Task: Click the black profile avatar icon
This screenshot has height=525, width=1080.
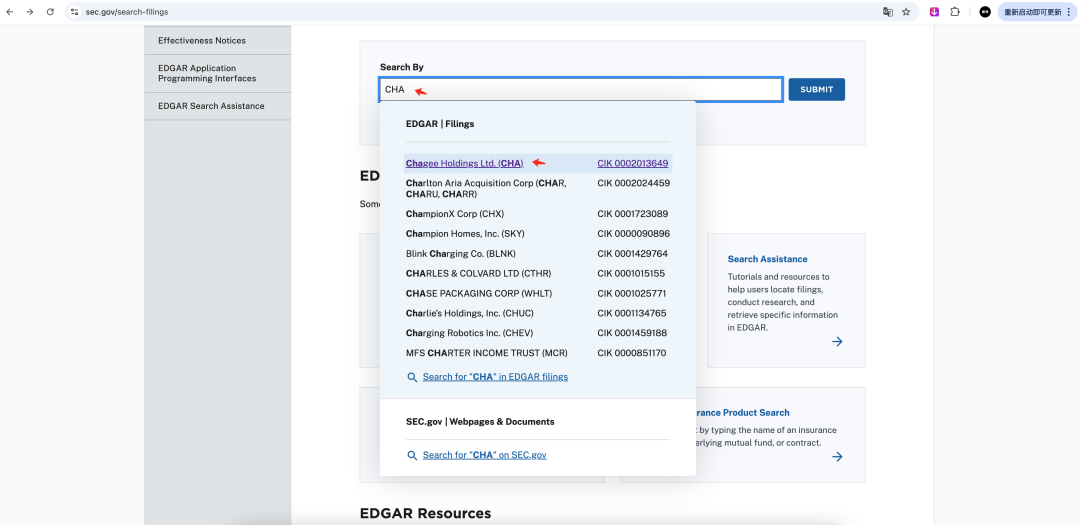Action: click(x=985, y=12)
